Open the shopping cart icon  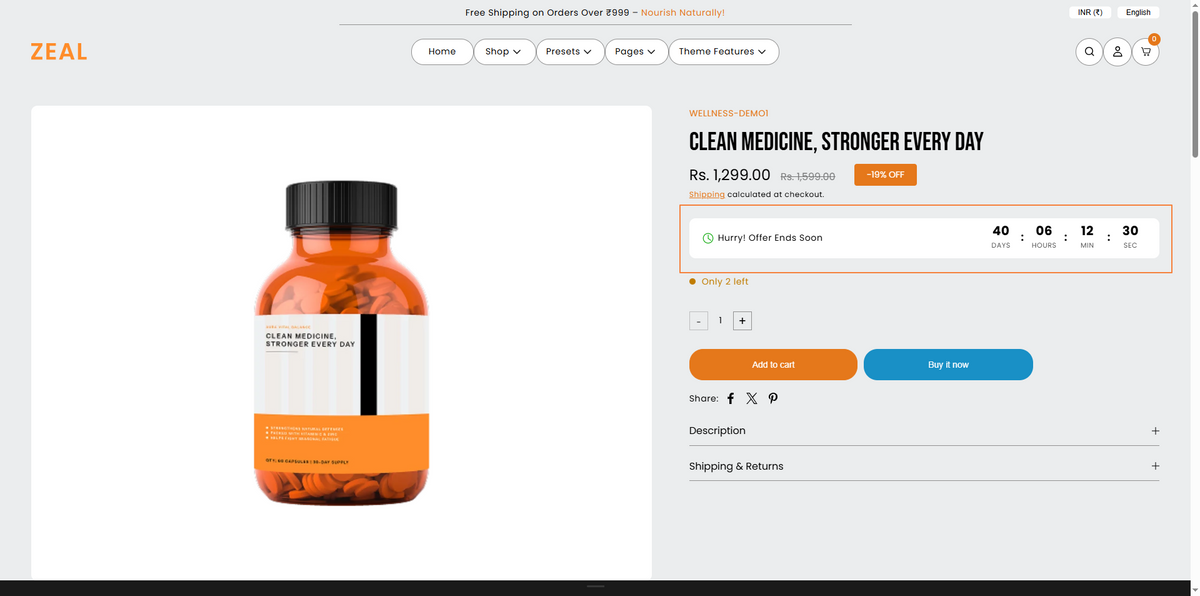pos(1146,52)
